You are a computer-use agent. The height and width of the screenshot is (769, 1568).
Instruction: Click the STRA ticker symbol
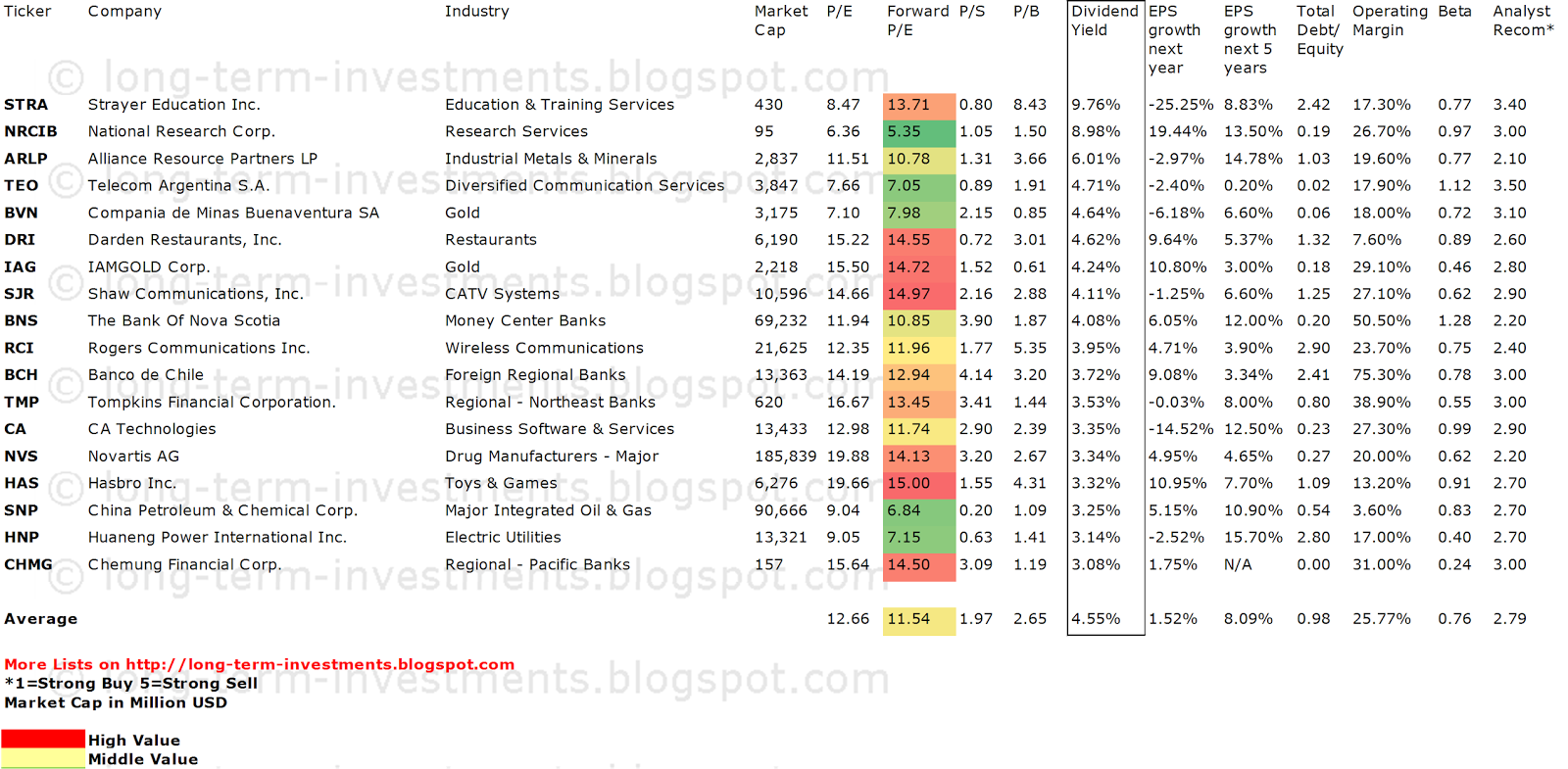pyautogui.click(x=25, y=105)
